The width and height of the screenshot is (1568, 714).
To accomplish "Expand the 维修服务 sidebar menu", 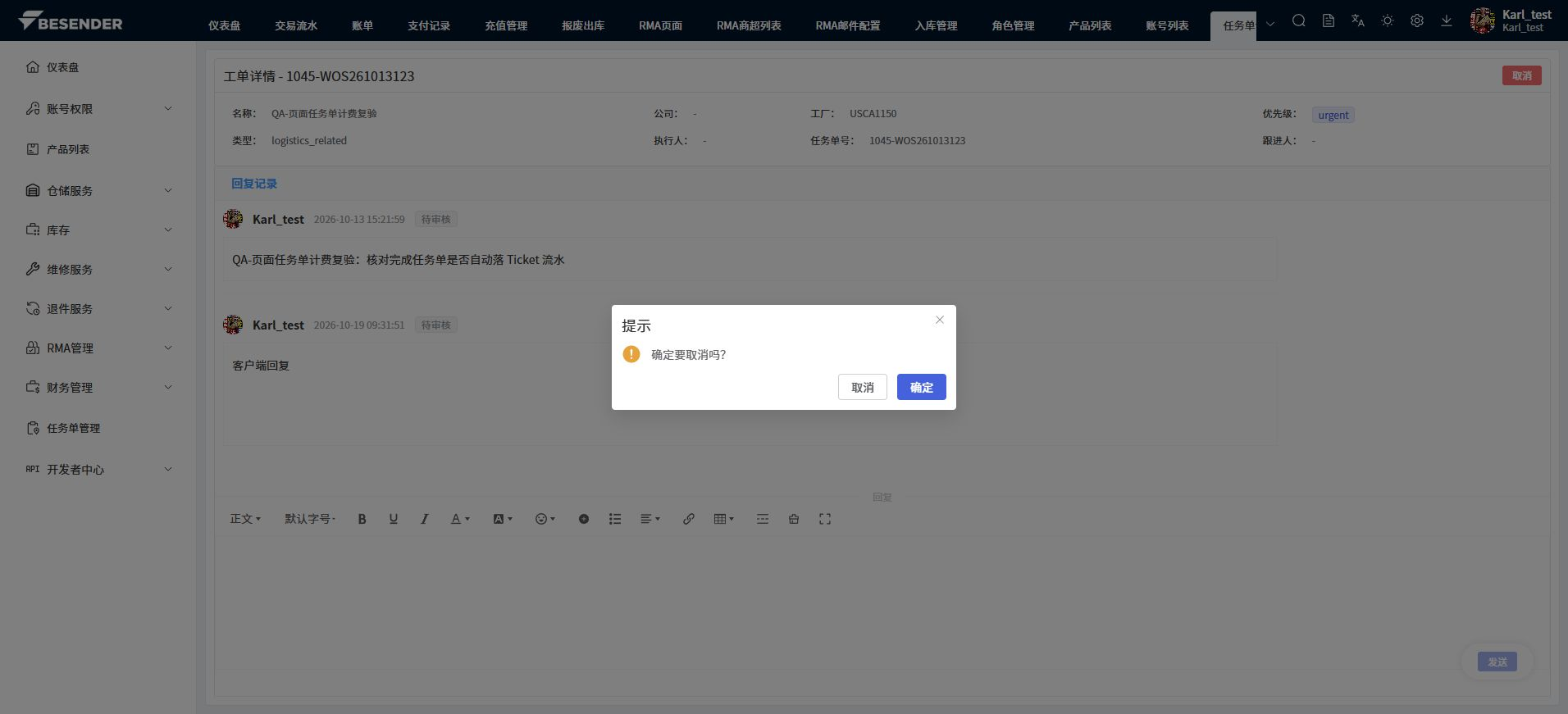I will (99, 269).
